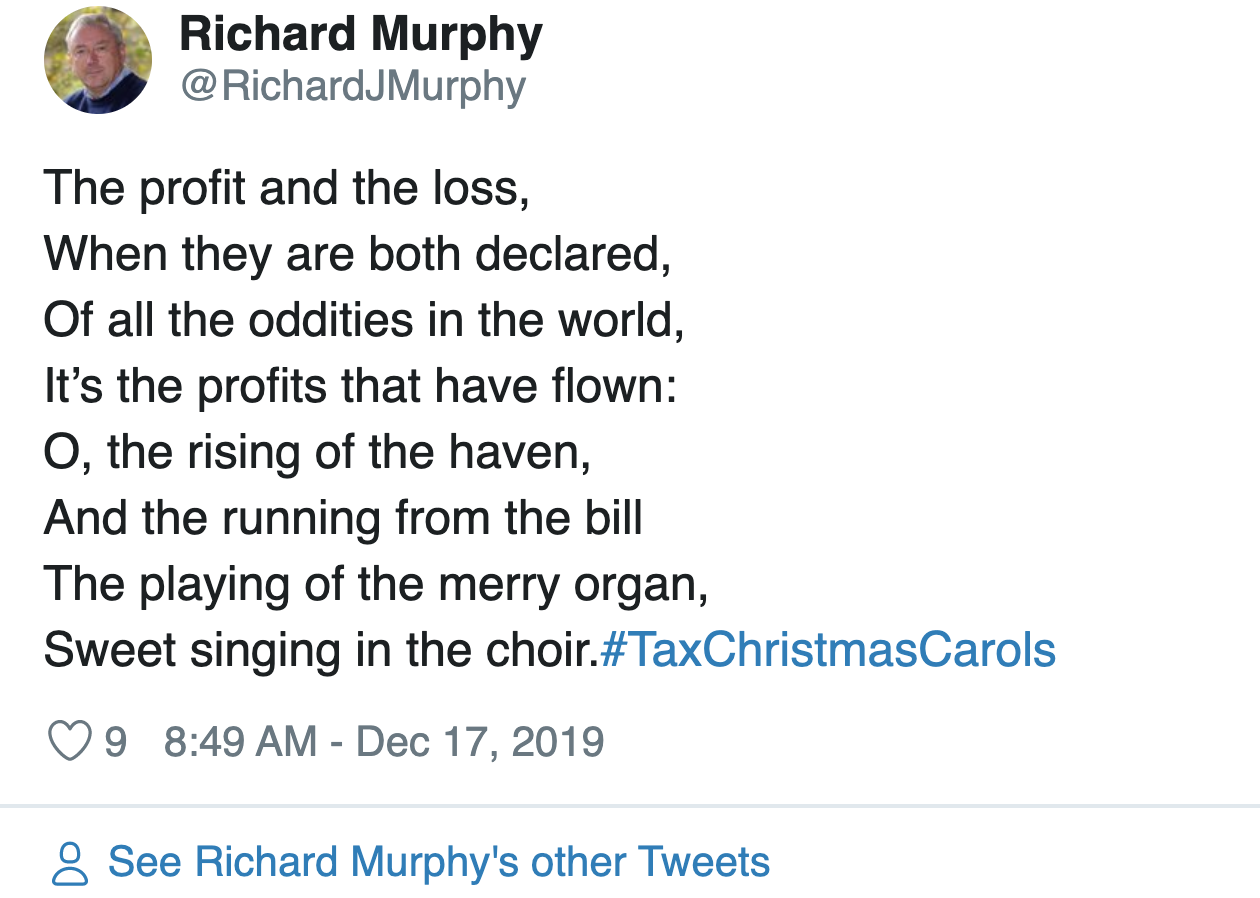This screenshot has width=1260, height=898.
Task: Click the line "When they are both declared,"
Action: pos(357,254)
